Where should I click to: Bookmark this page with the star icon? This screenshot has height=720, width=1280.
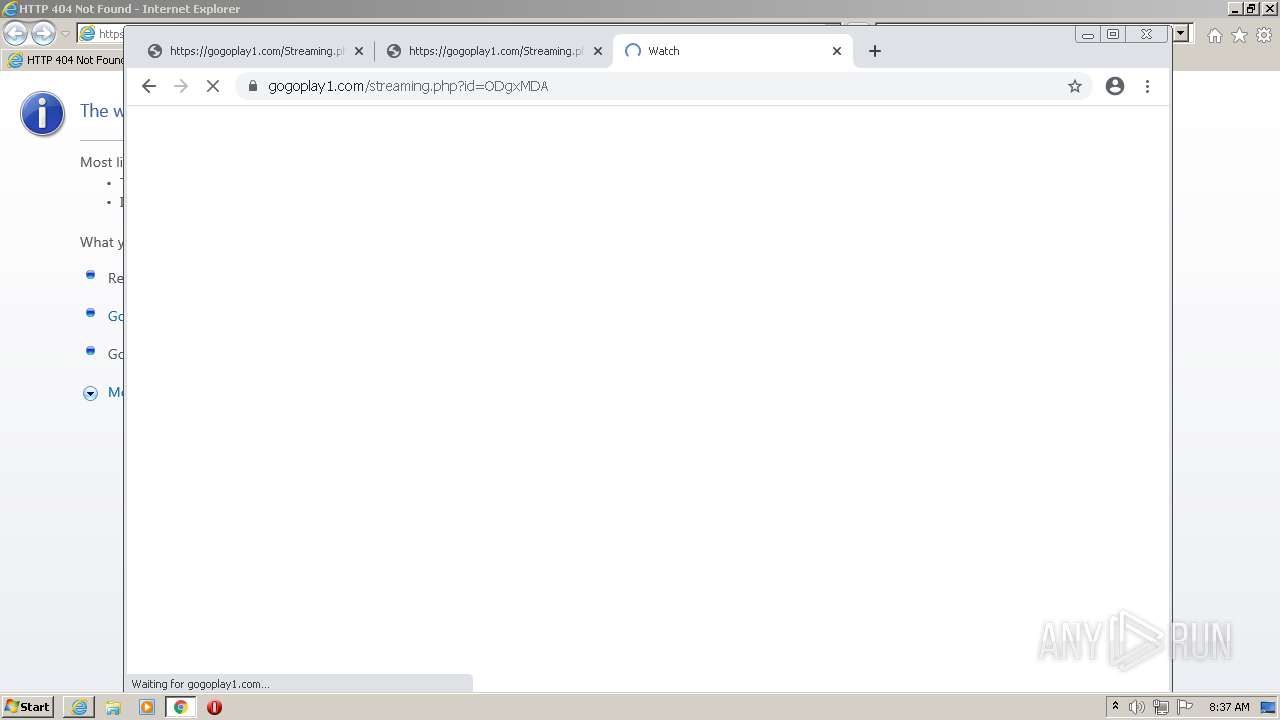click(x=1075, y=86)
